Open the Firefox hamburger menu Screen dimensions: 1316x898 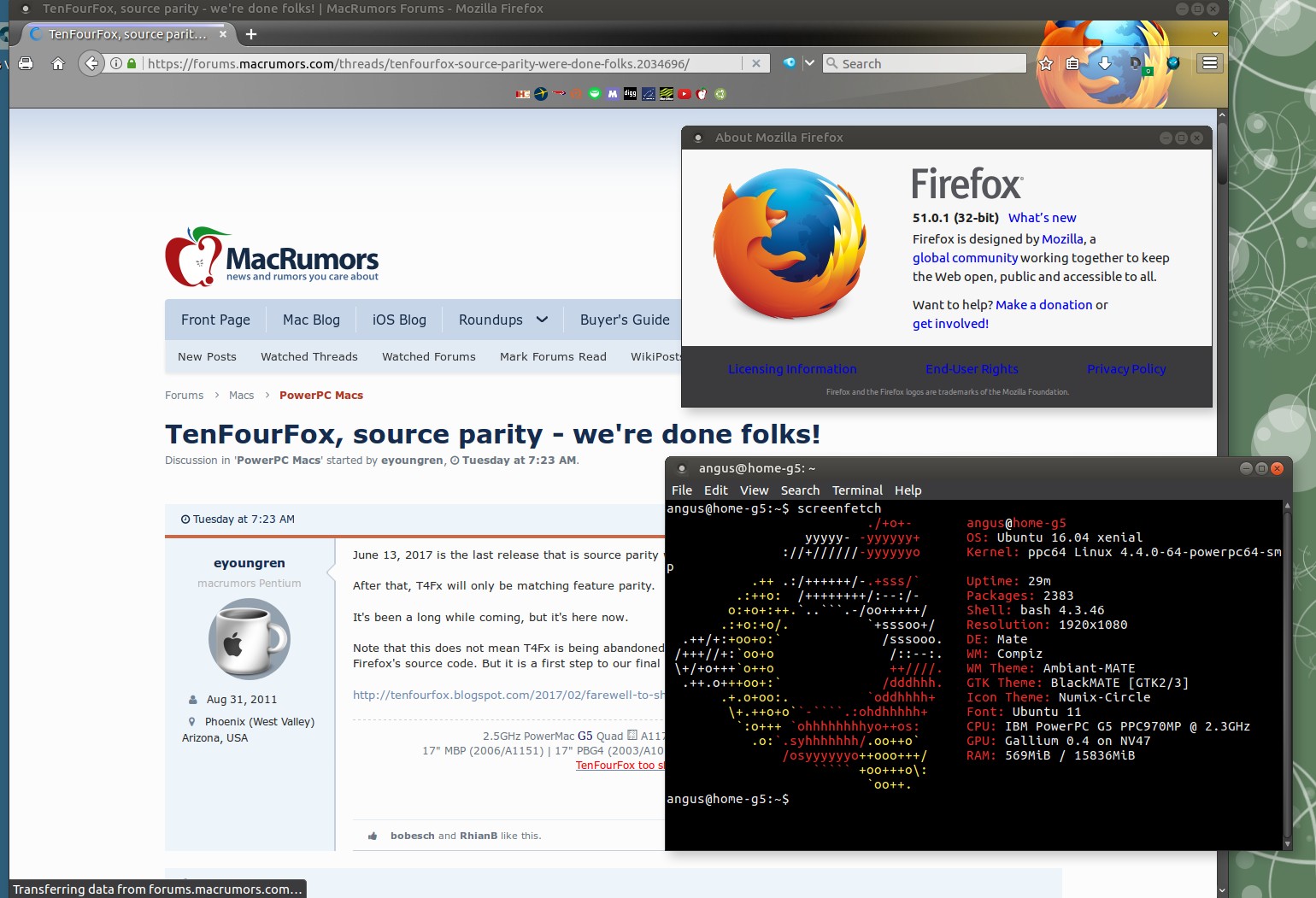click(x=1210, y=63)
